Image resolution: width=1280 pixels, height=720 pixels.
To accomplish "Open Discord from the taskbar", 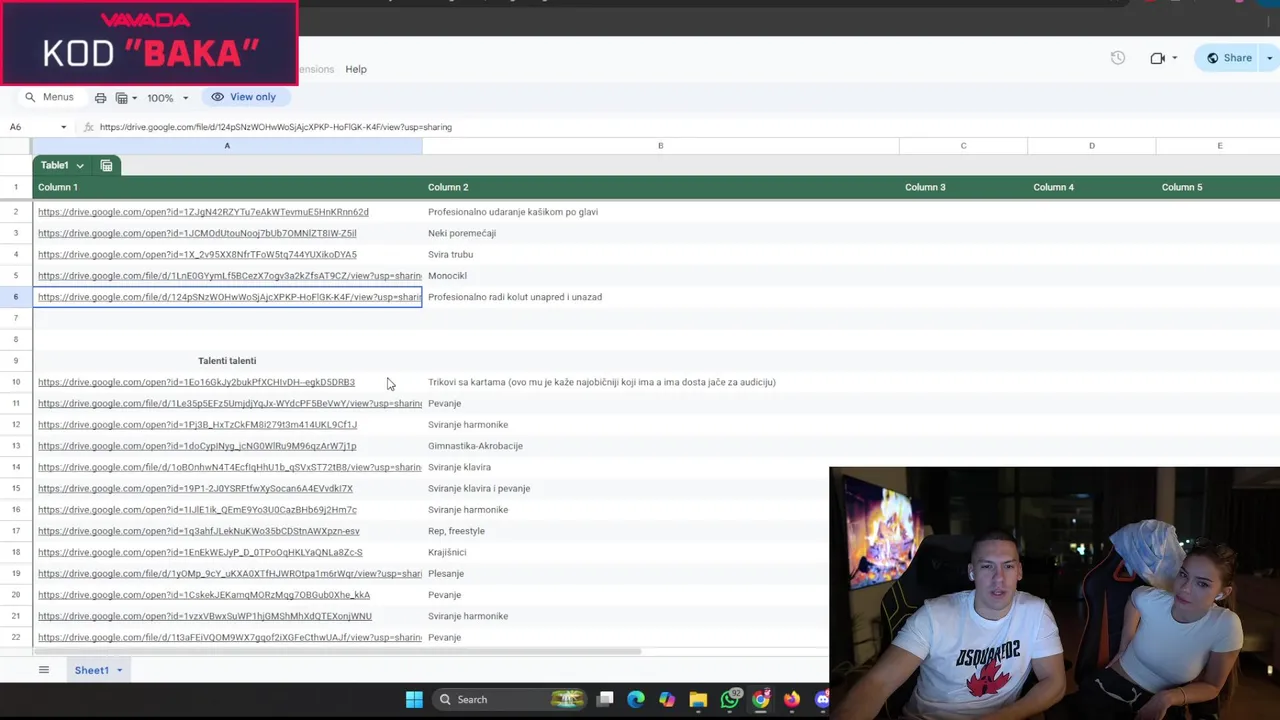I will tap(822, 699).
